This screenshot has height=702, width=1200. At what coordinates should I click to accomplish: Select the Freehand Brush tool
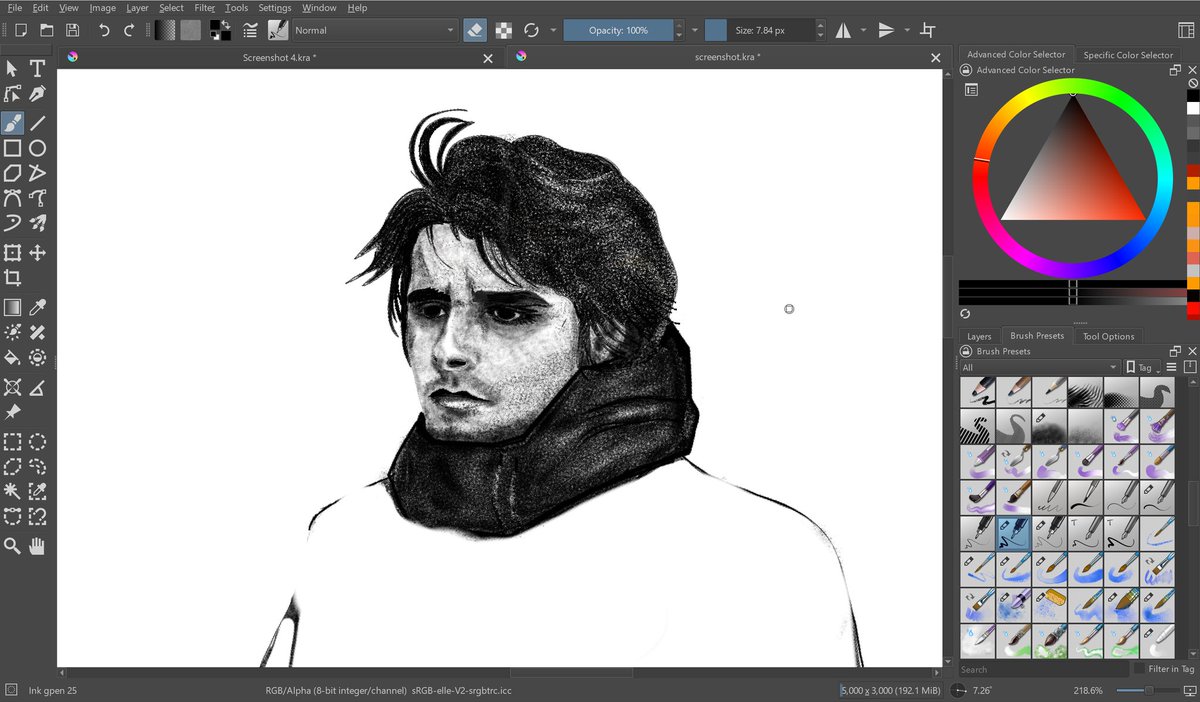(12, 123)
